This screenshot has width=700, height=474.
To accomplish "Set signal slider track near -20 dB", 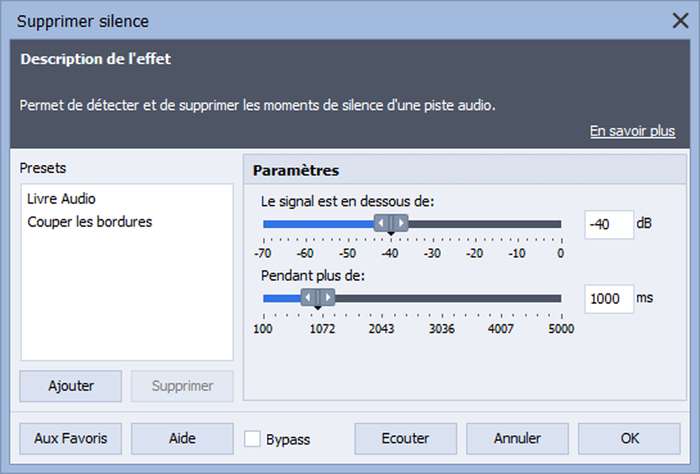I will click(x=476, y=224).
